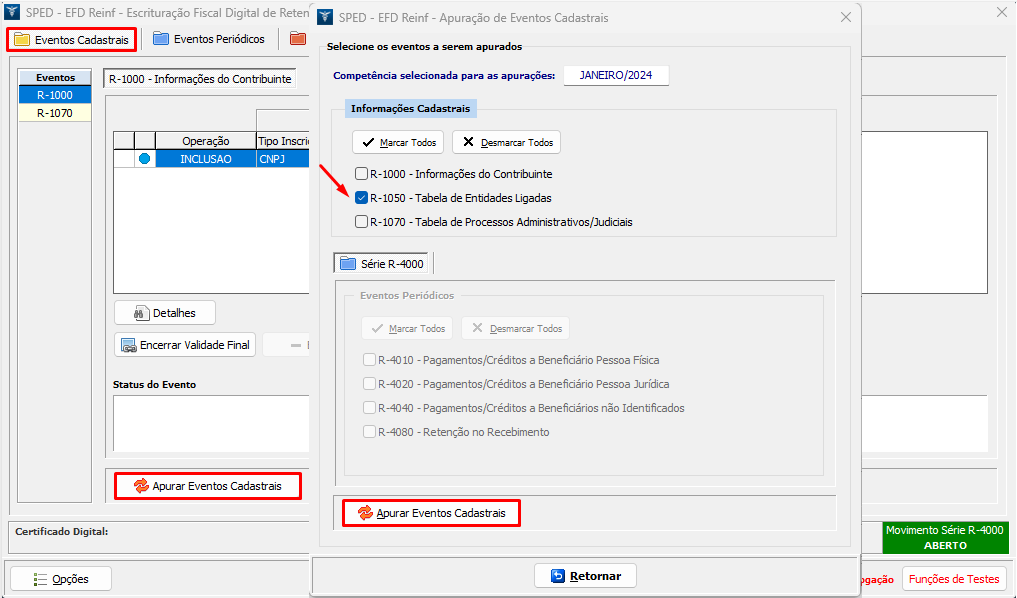Click the return arrow icon on Retornar

point(556,576)
